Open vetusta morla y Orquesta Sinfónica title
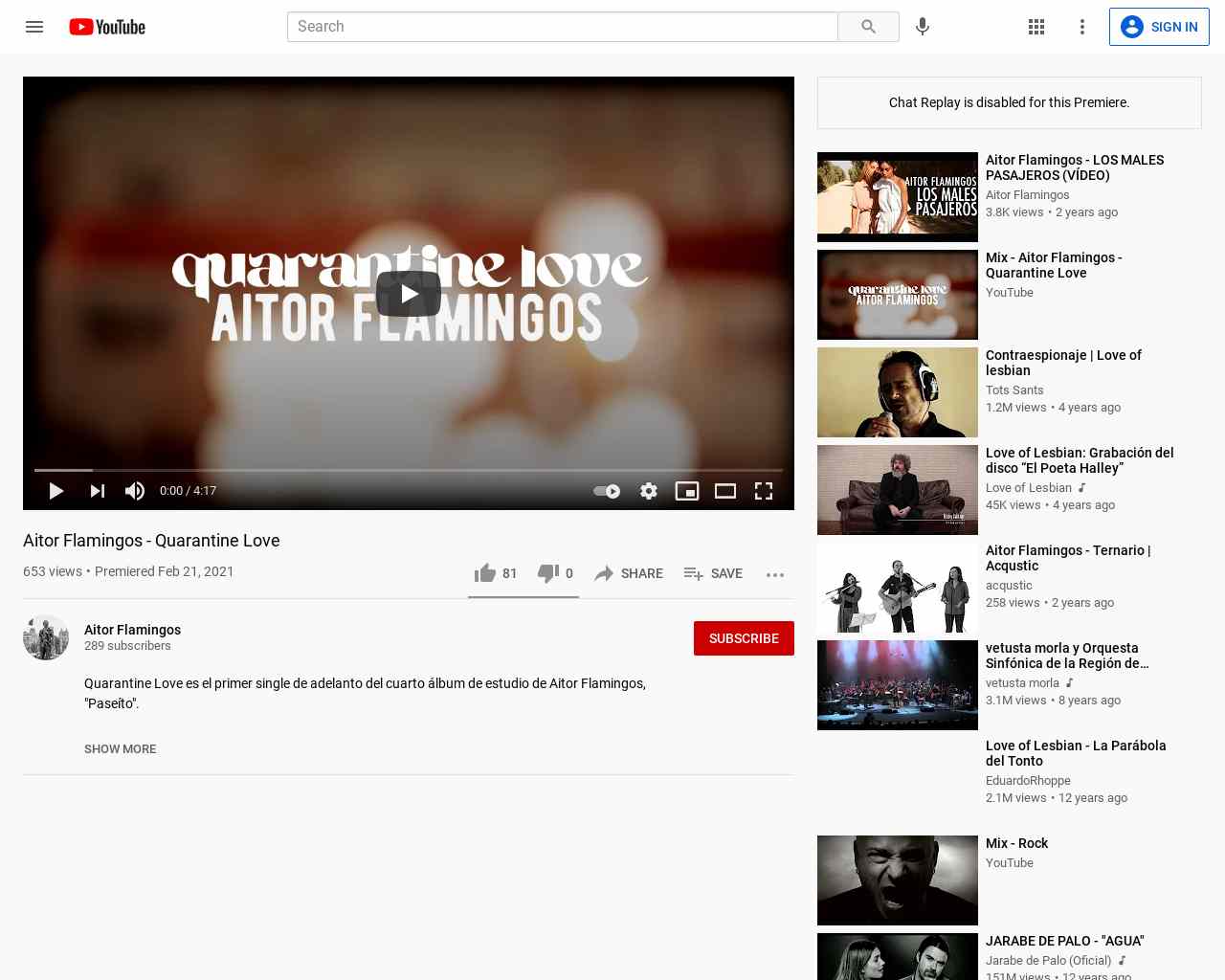Image resolution: width=1225 pixels, height=980 pixels. pyautogui.click(x=1067, y=656)
